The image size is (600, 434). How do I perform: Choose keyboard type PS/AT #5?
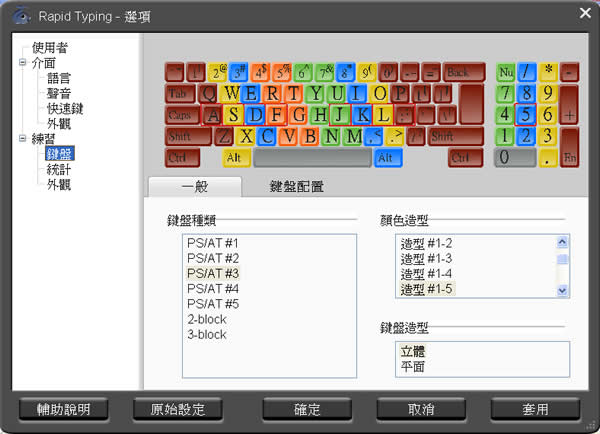[213, 304]
